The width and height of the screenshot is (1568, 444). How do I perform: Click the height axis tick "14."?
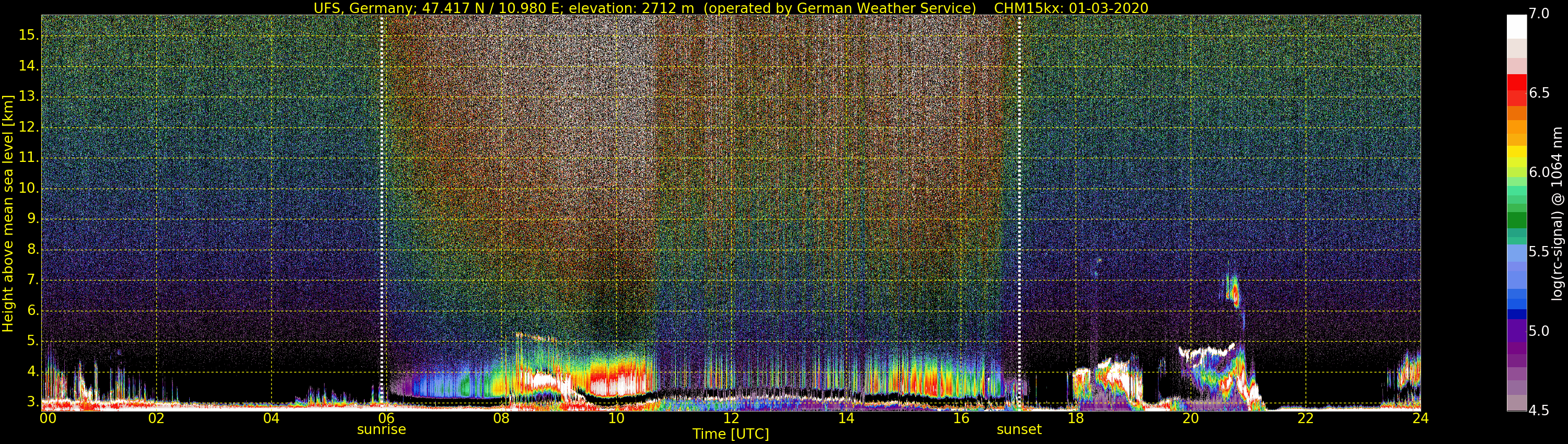(29, 66)
